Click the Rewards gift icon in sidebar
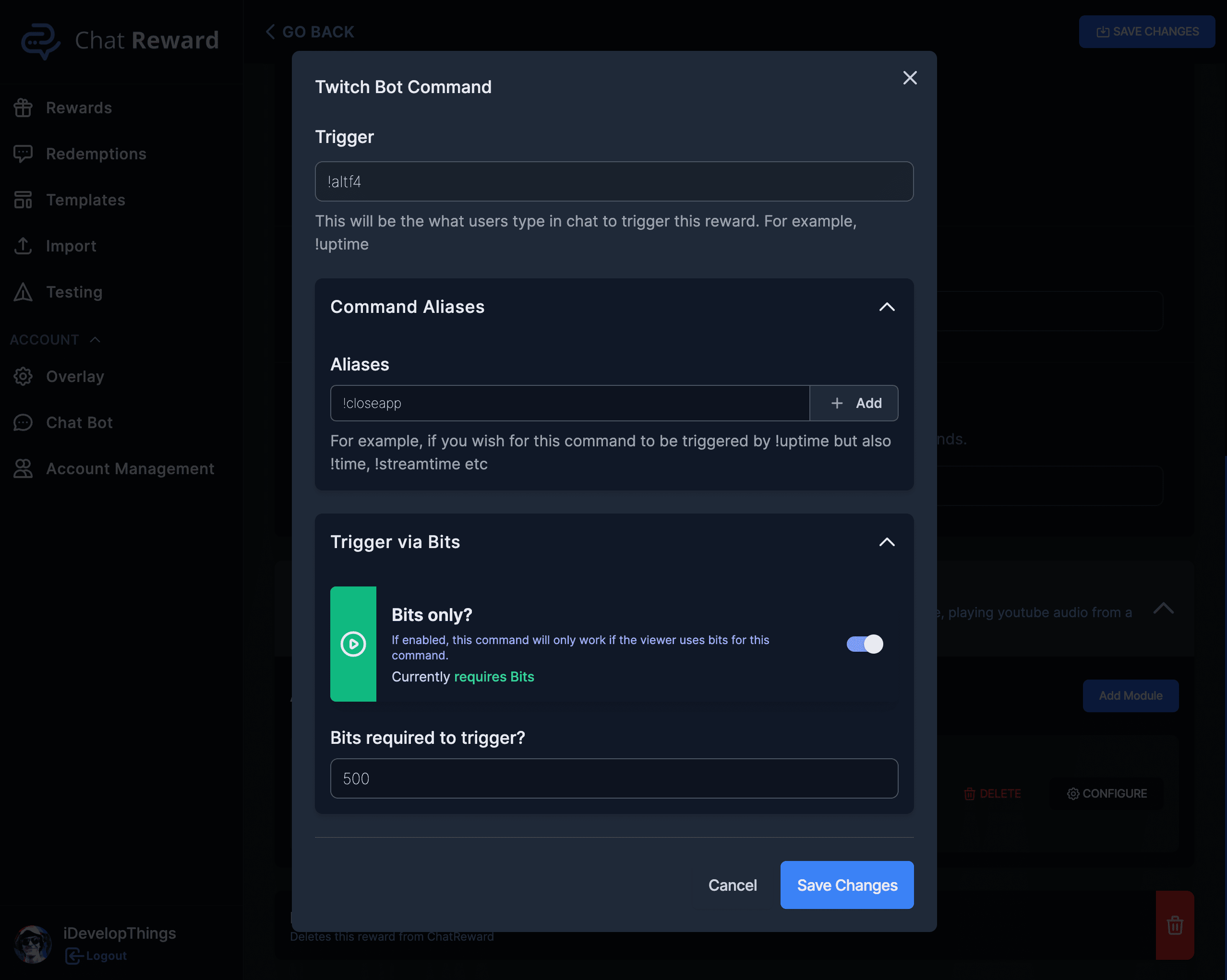 click(x=23, y=108)
